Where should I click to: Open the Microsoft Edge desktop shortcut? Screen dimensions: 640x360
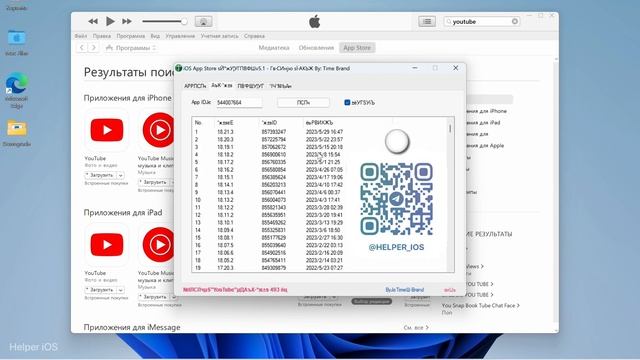[17, 91]
